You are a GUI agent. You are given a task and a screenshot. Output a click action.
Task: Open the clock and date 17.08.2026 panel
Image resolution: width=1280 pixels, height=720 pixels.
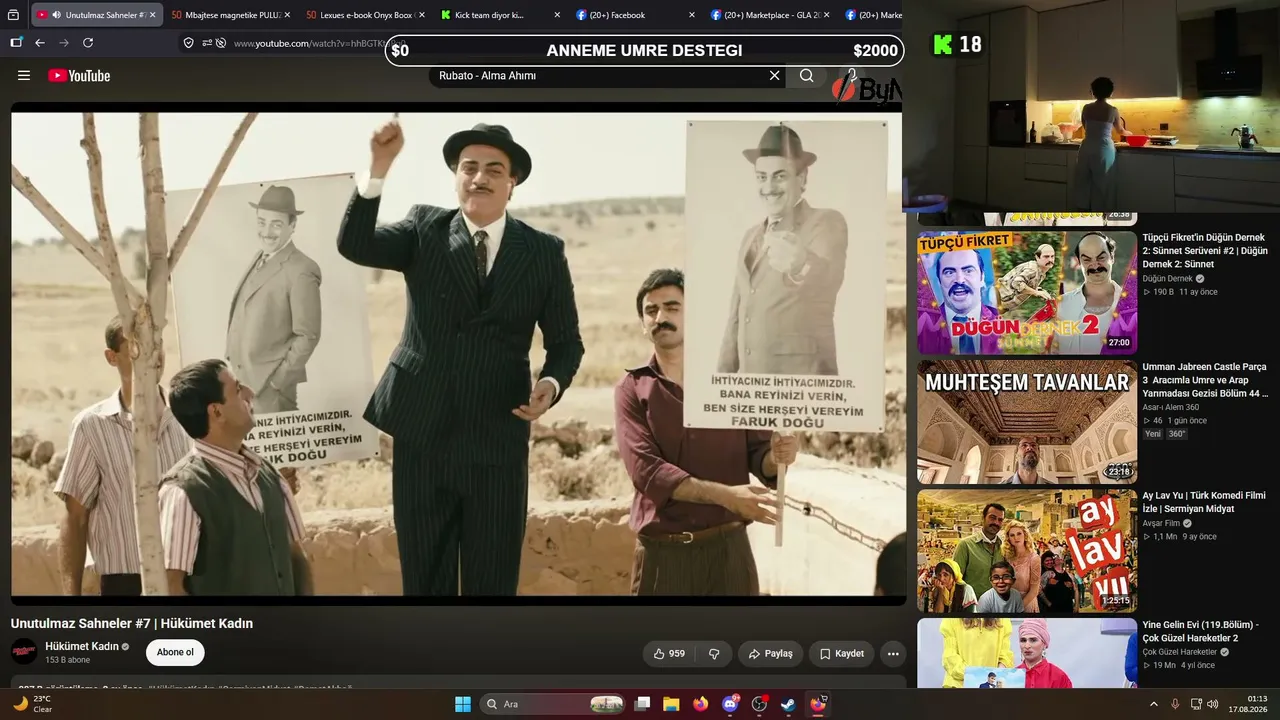(x=1248, y=704)
